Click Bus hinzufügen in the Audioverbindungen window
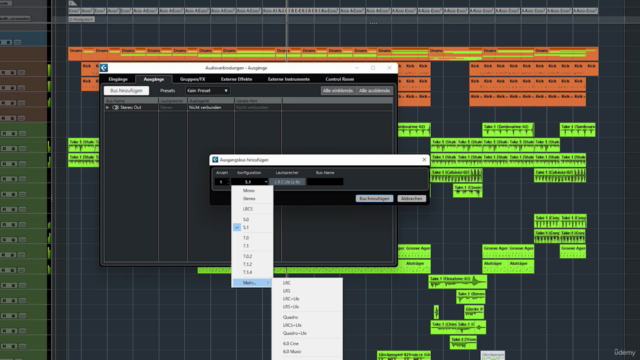Viewport: 640px width, 360px height. point(127,91)
